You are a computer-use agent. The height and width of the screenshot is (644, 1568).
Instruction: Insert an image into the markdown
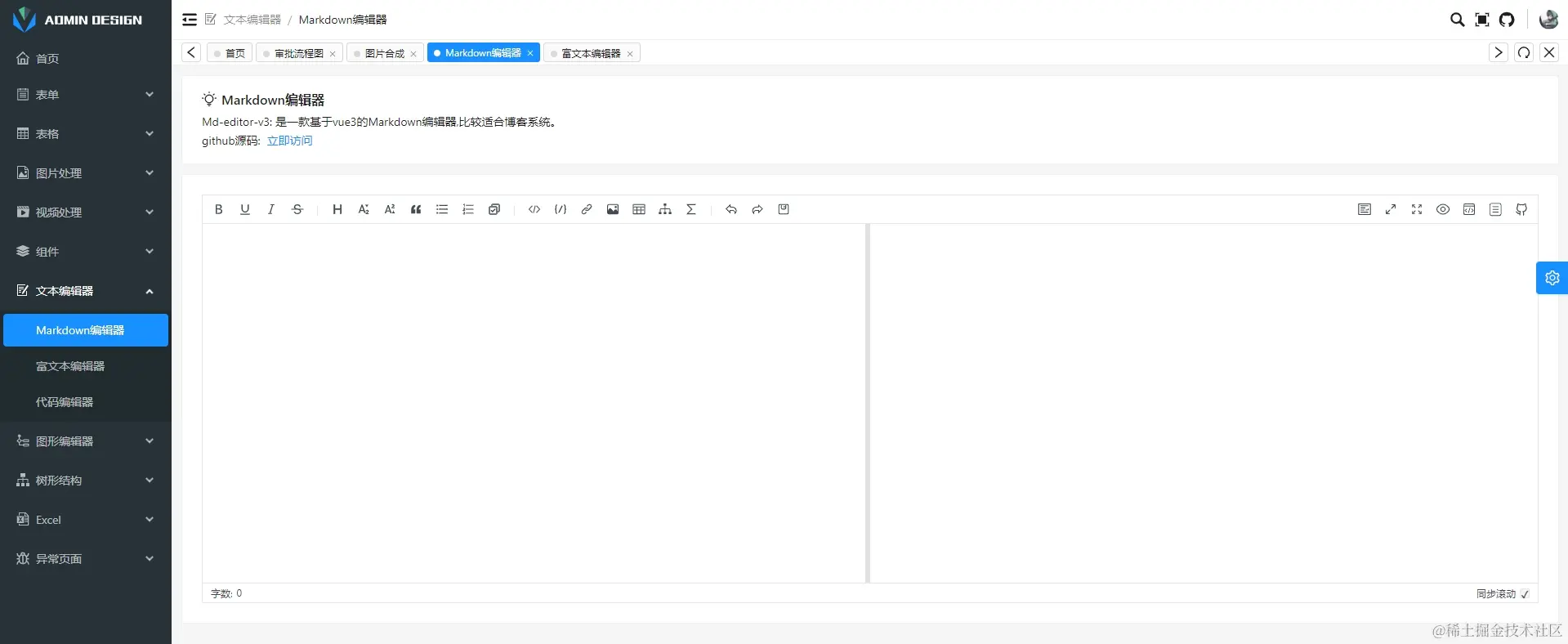tap(613, 209)
